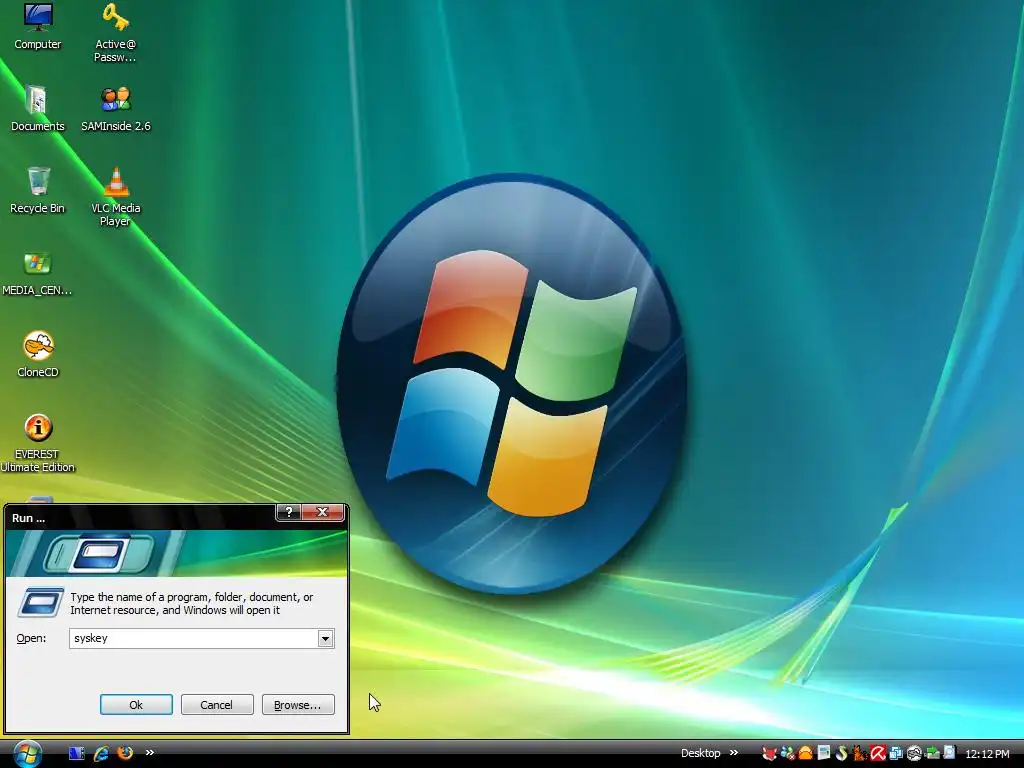Screen dimensions: 1024x768
Task: Open the Run dialog command history dropdown
Action: point(325,639)
